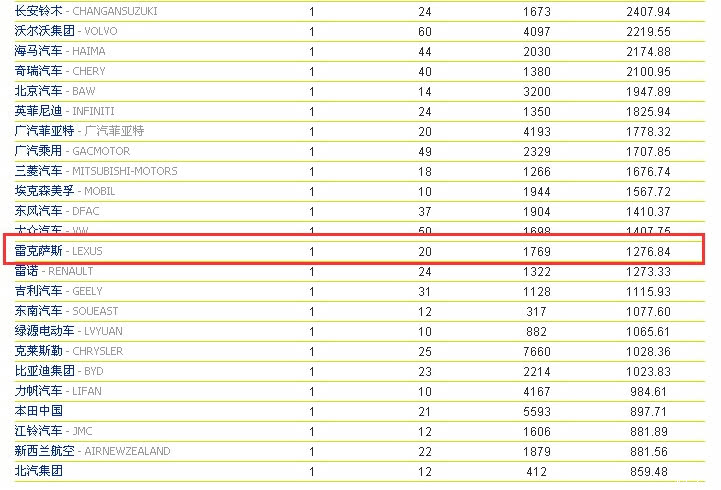Select value 859.48 in the 北汽集团 row
Viewport: 721px width, 490px height.
[648, 472]
